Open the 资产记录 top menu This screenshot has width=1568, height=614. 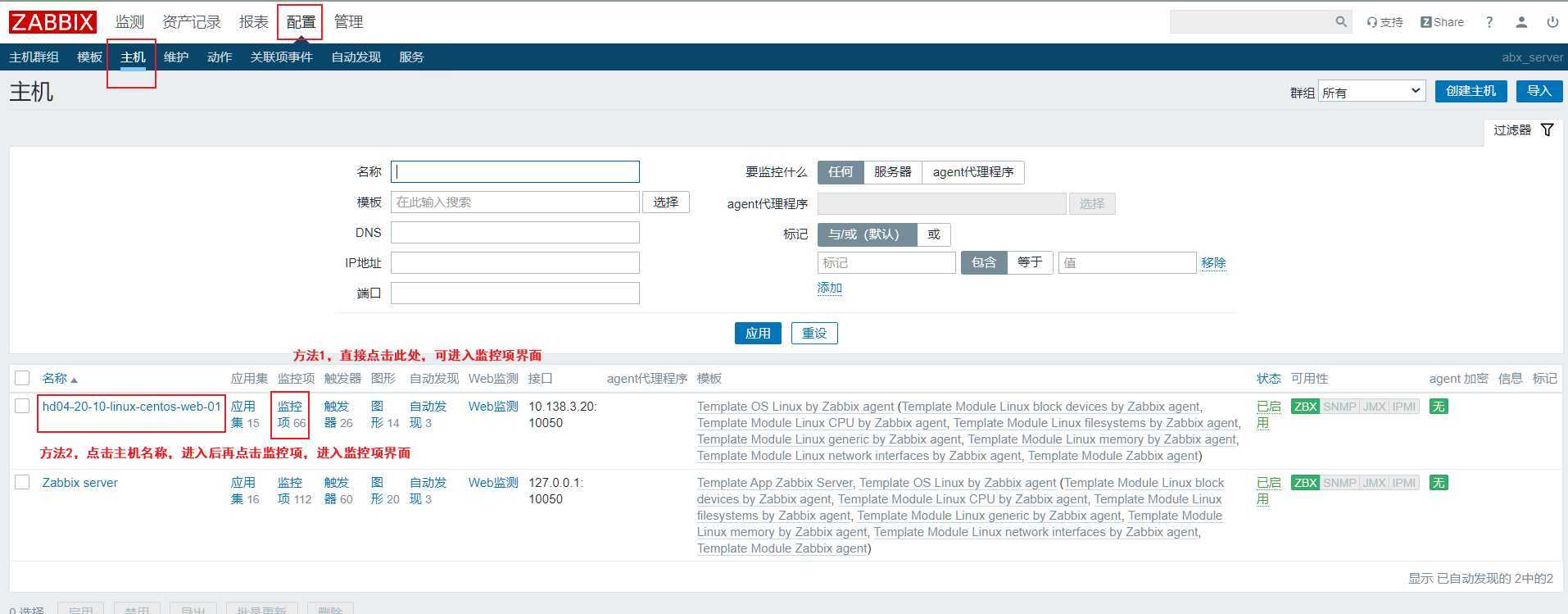(192, 22)
